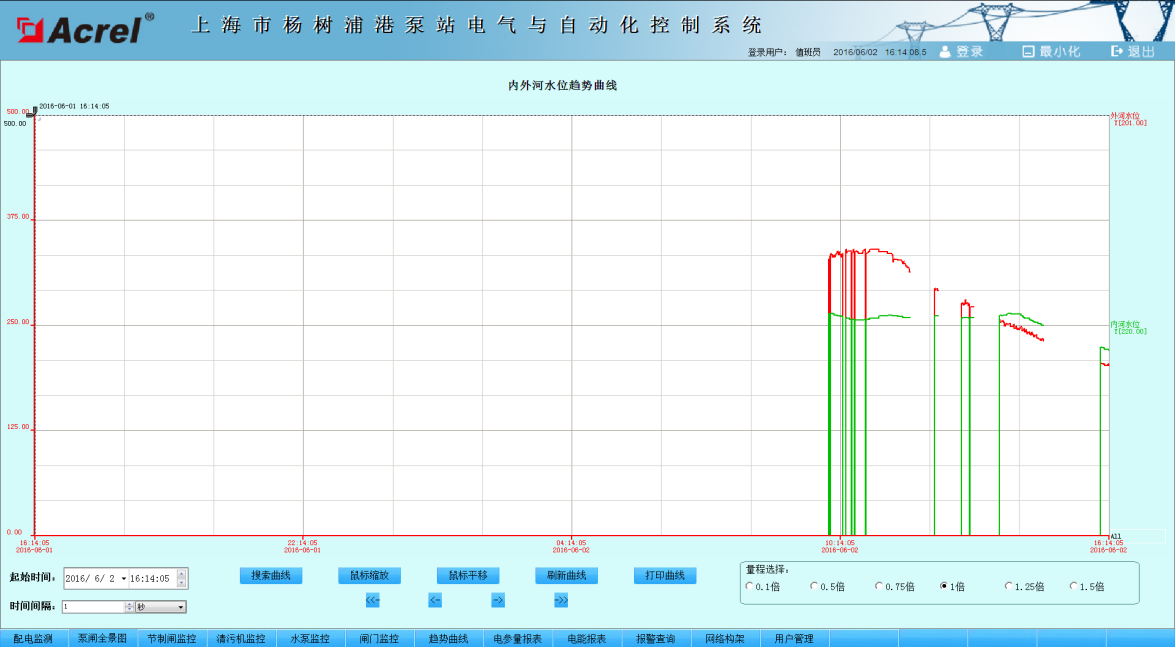Viewport: 1175px width, 647px height.
Task: Expand the time unit 秒 combo box
Action: coord(181,607)
